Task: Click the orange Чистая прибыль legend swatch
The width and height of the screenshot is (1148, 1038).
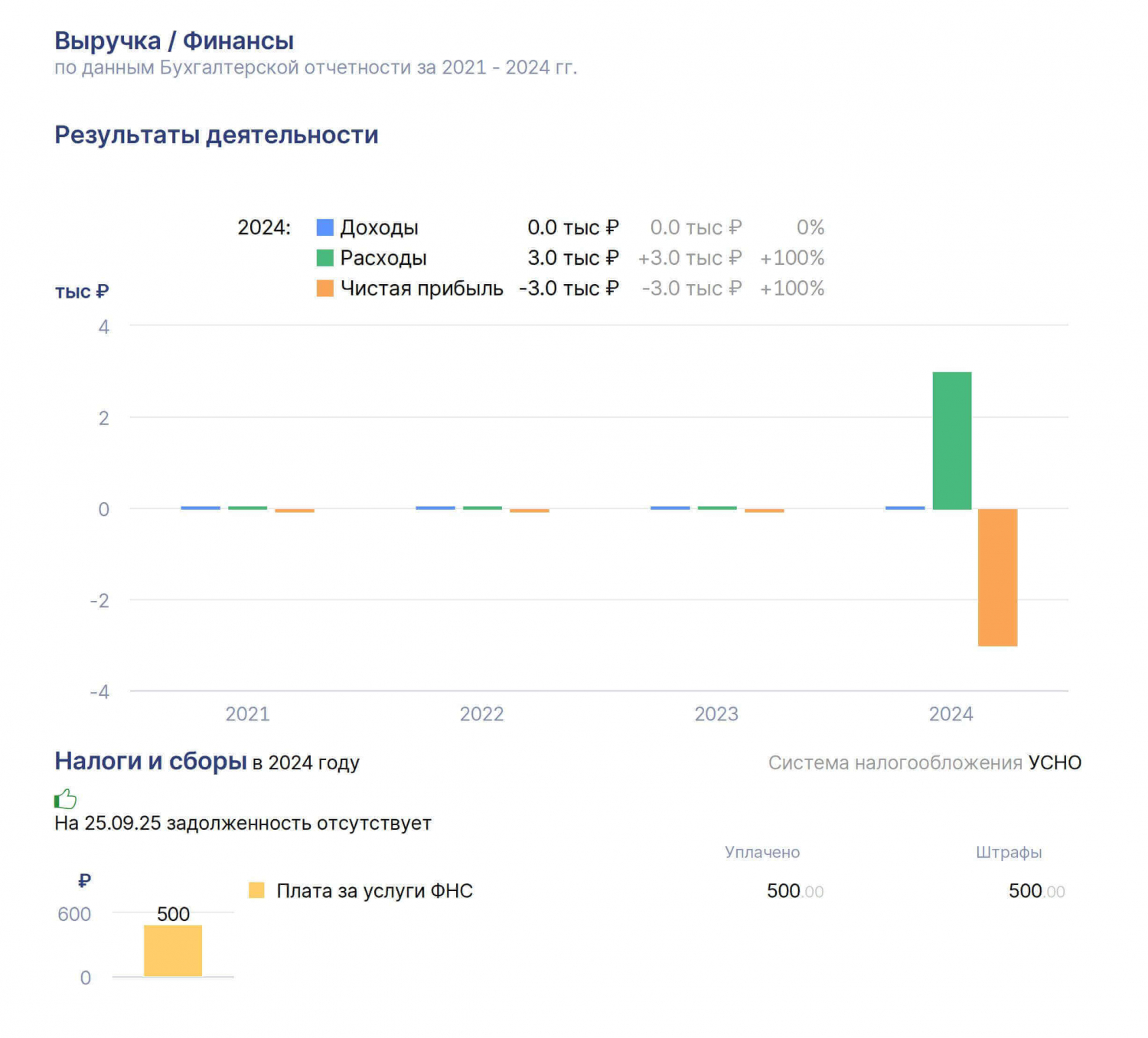Action: (325, 289)
